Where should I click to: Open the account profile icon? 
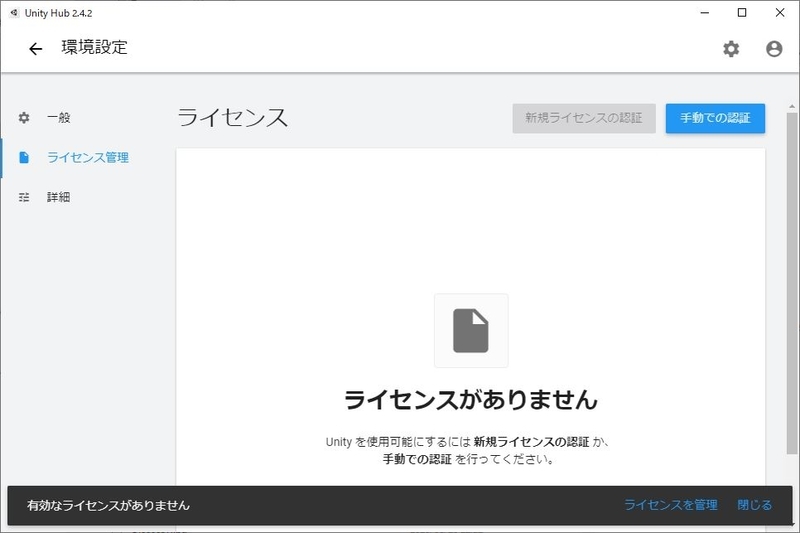773,49
